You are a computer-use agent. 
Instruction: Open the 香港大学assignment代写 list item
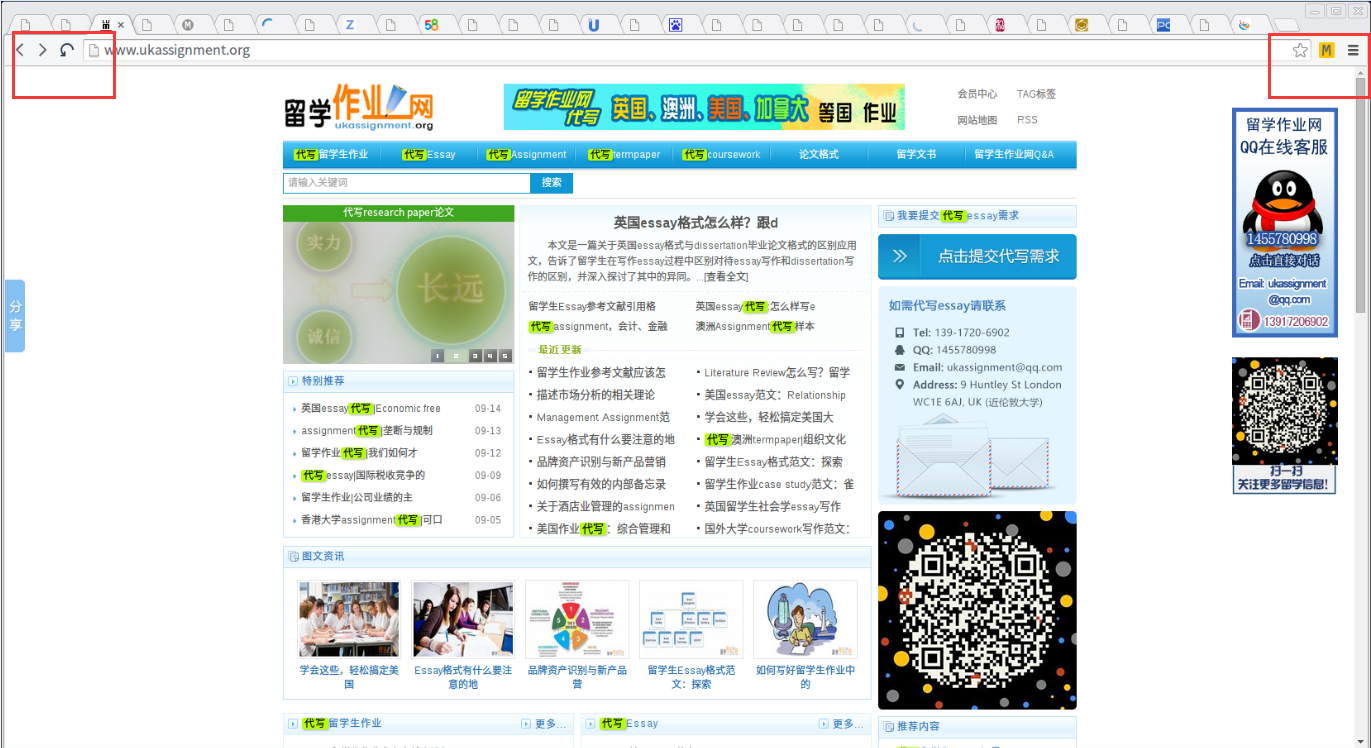tap(372, 520)
